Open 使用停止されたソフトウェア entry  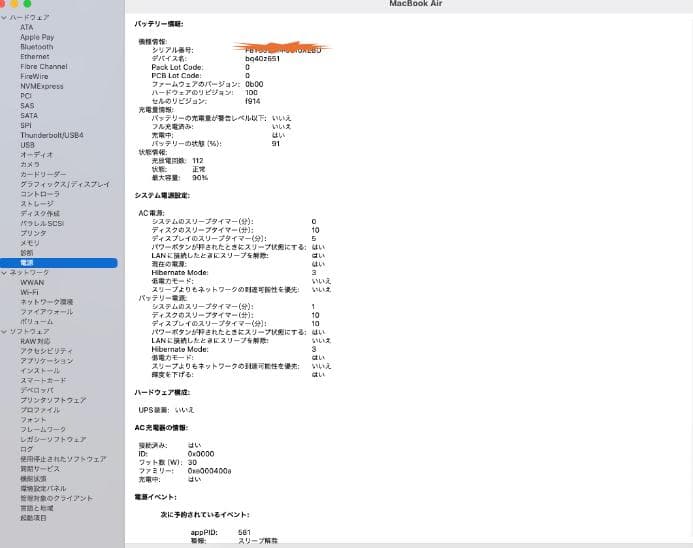coord(63,459)
